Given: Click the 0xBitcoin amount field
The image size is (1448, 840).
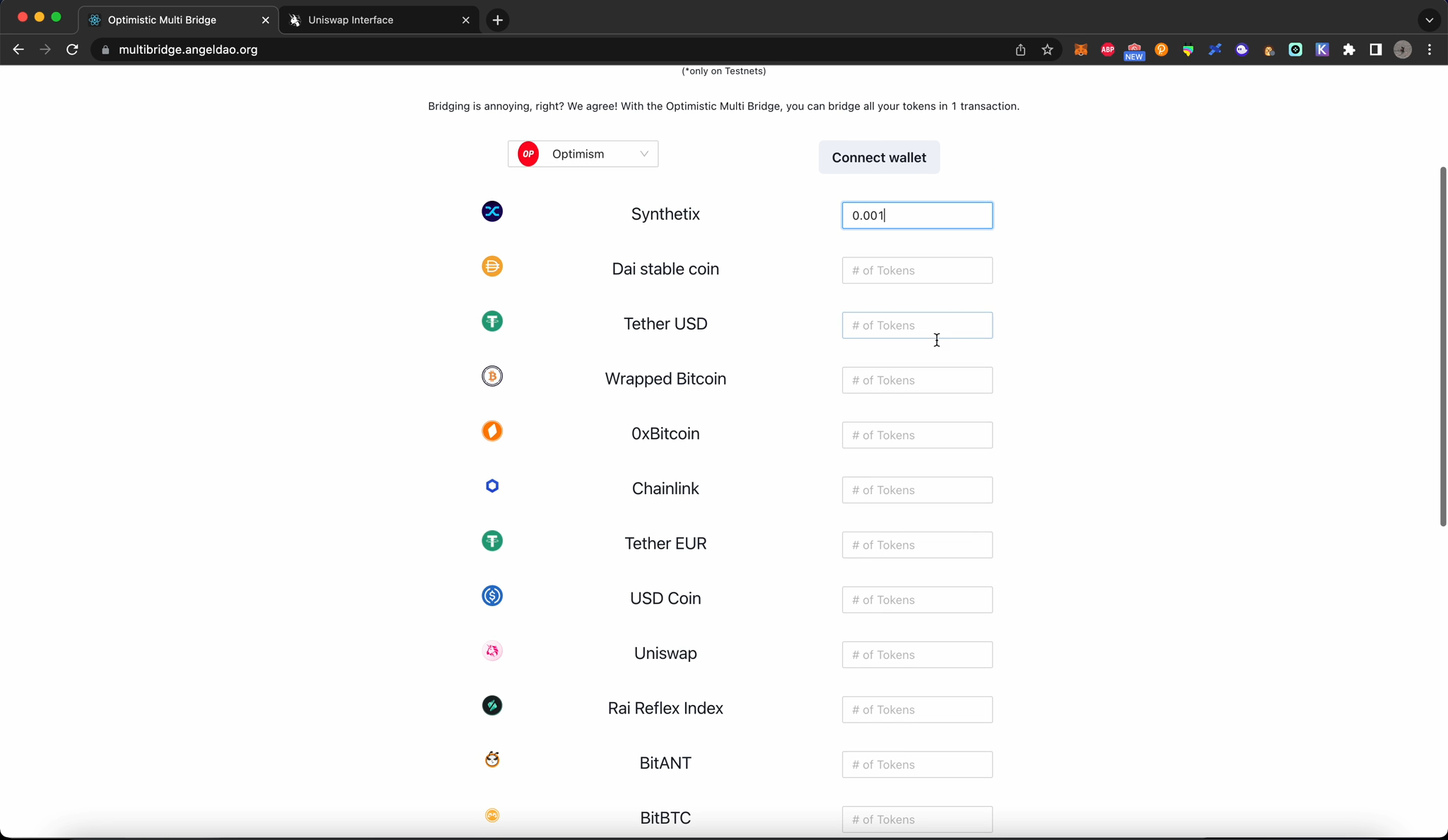Looking at the screenshot, I should click(917, 435).
